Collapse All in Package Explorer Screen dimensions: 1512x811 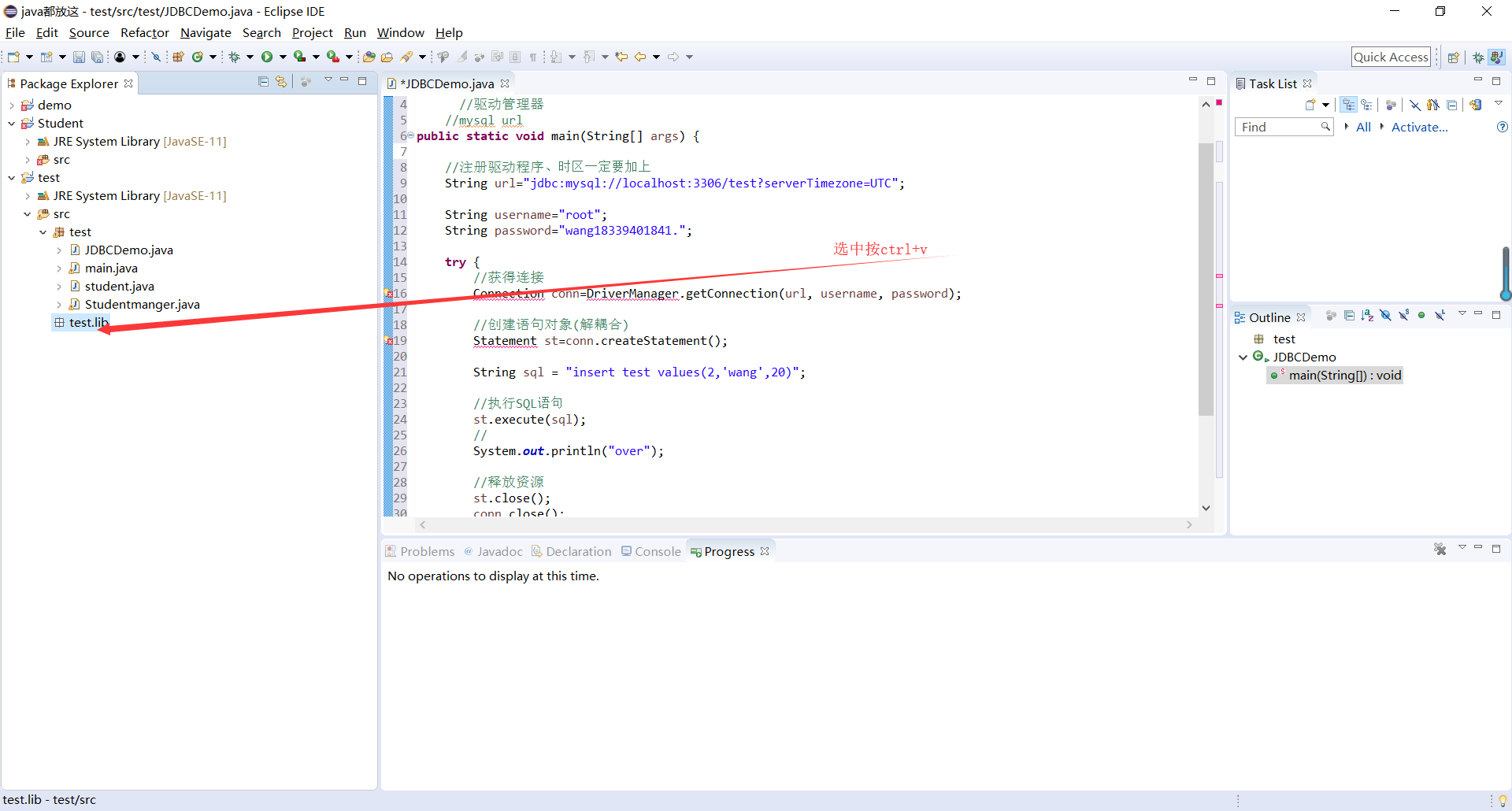click(263, 81)
